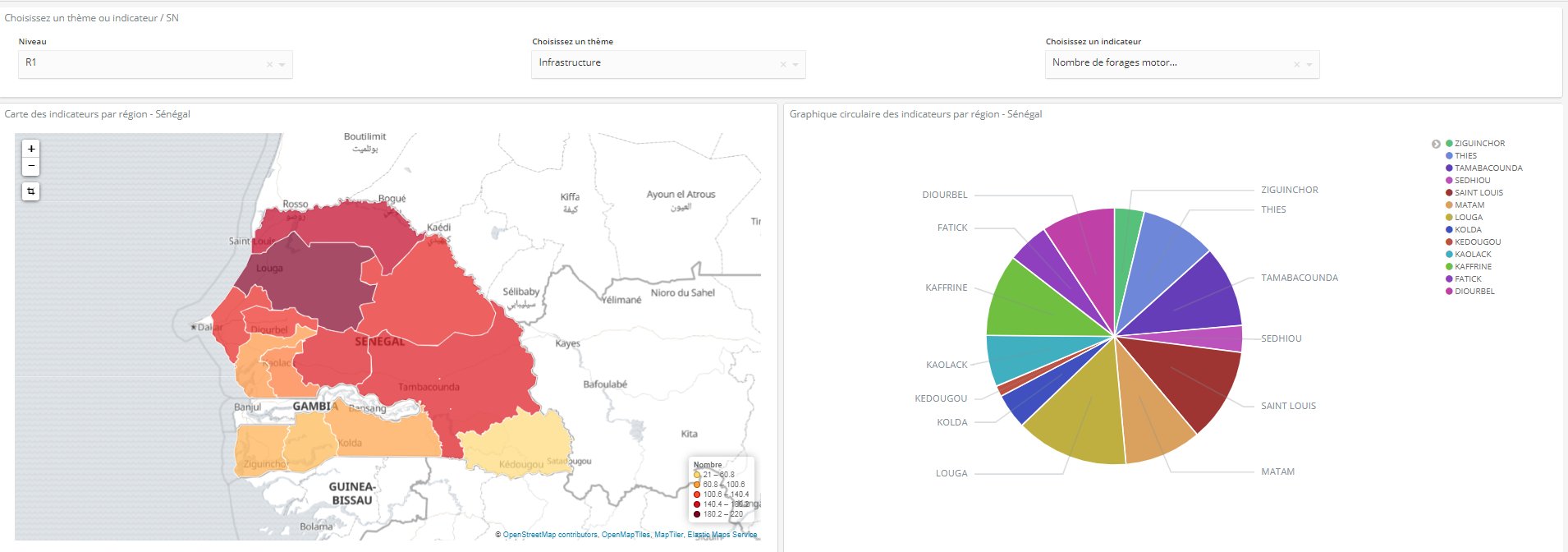The width and height of the screenshot is (1568, 552).
Task: Zoom out on the Senegal map
Action: tap(31, 166)
